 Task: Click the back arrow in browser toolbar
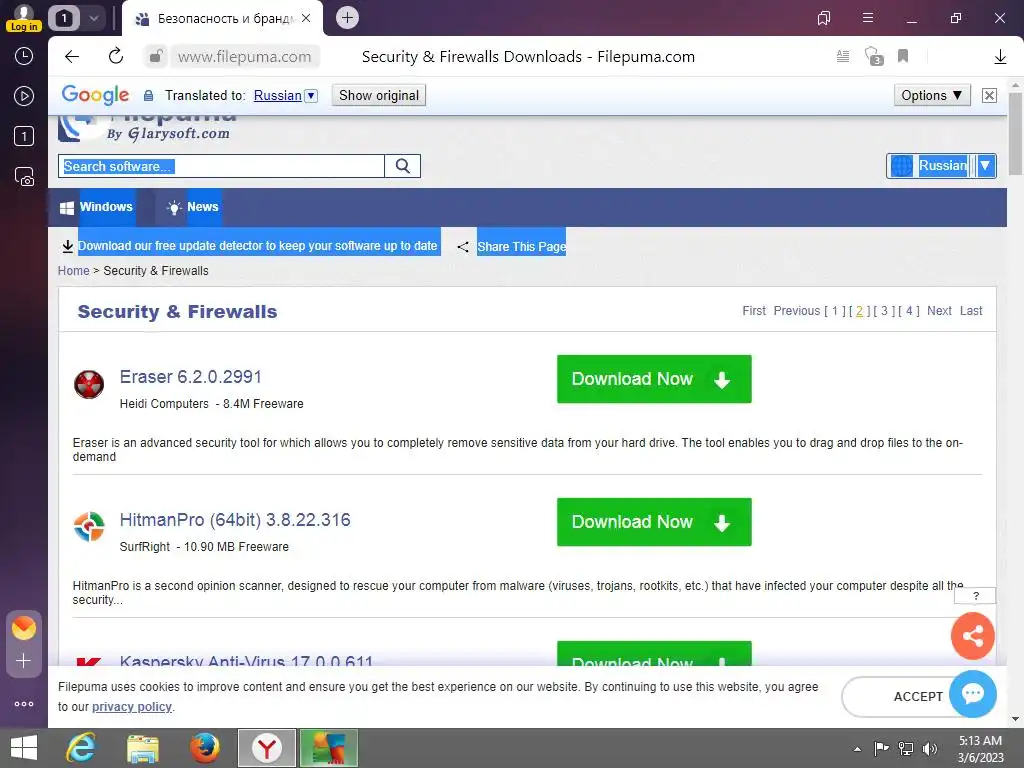[x=72, y=56]
